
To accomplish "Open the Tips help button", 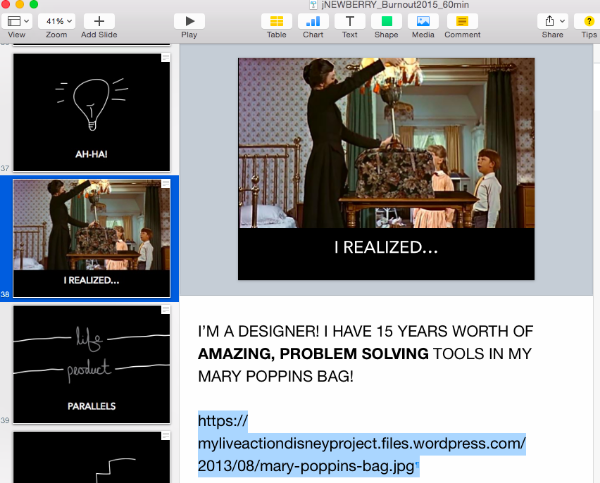I will point(588,21).
